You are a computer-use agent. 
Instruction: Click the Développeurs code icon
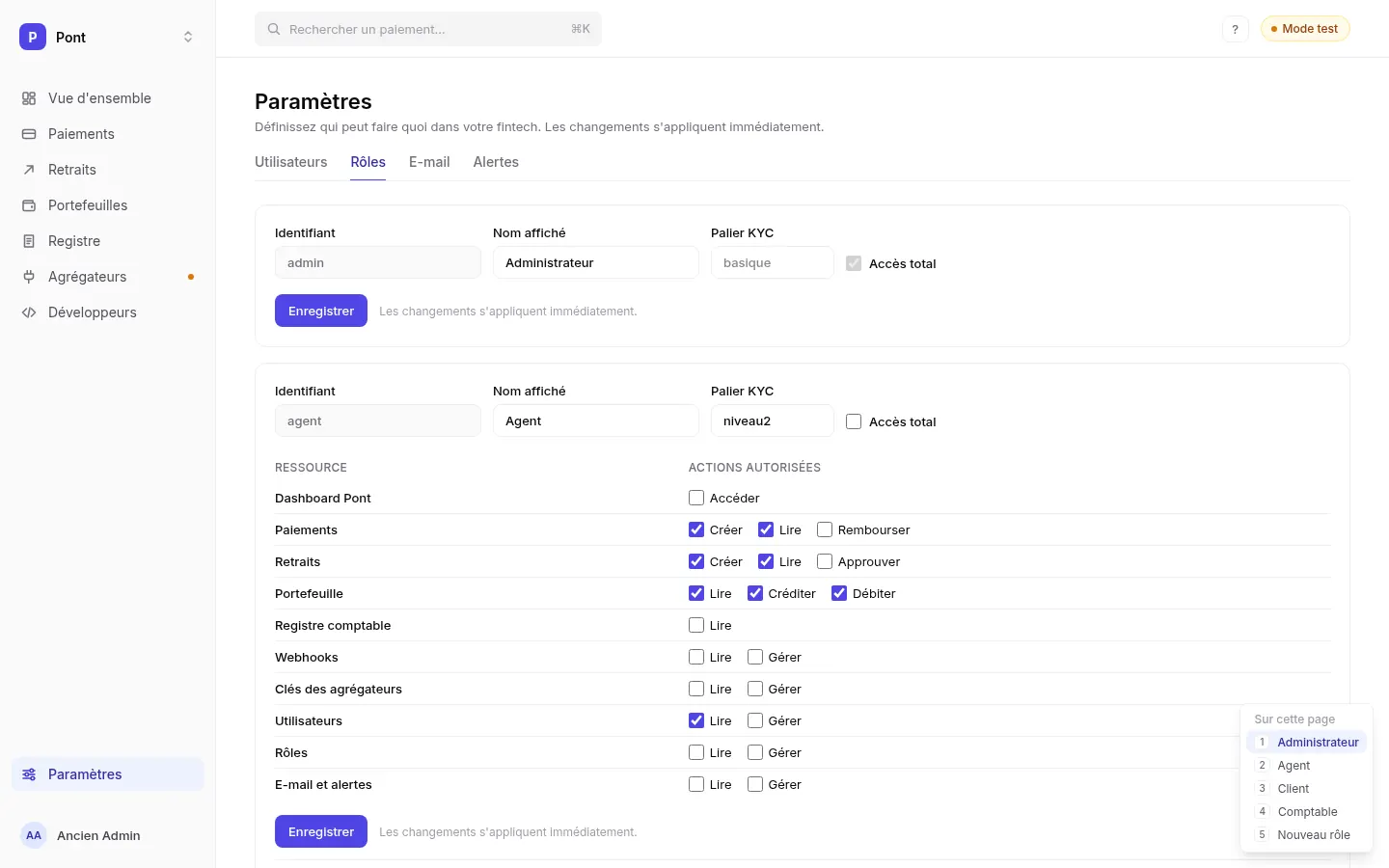pos(29,312)
